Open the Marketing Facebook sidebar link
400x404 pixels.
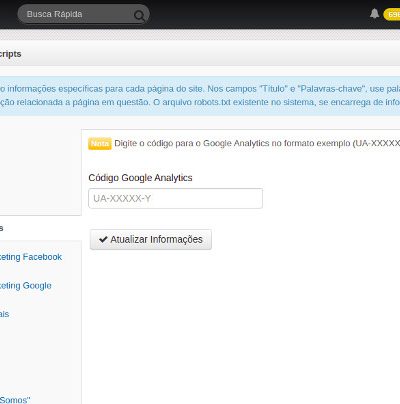pos(31,257)
